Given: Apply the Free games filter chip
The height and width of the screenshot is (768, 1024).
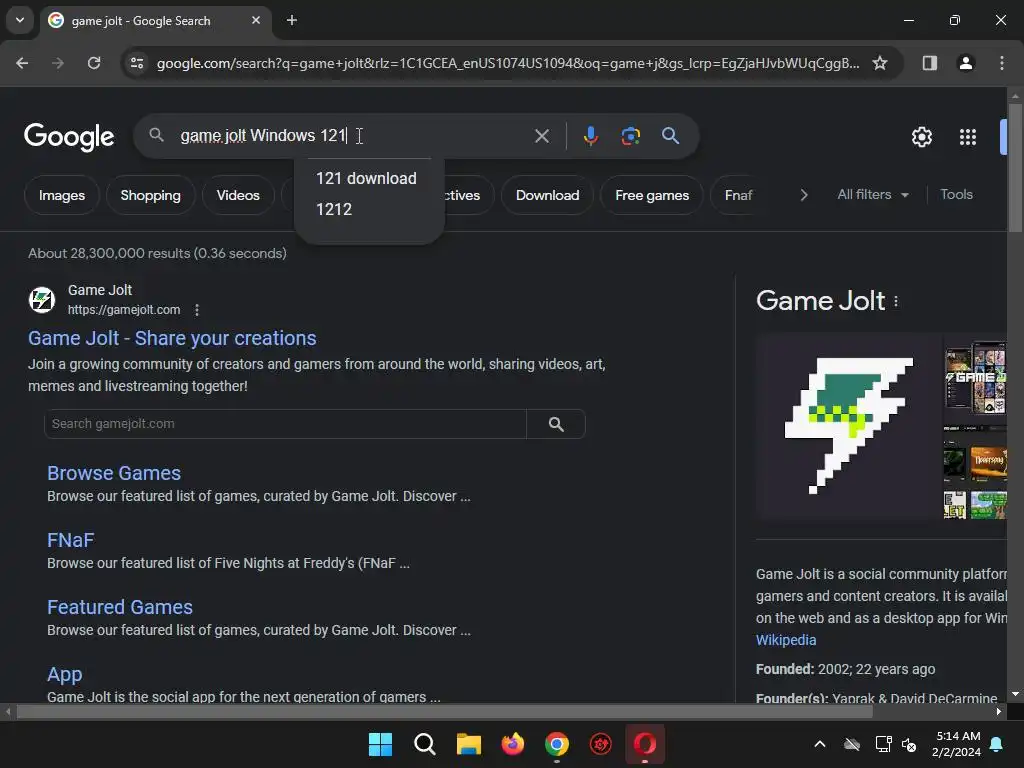Looking at the screenshot, I should click(652, 195).
